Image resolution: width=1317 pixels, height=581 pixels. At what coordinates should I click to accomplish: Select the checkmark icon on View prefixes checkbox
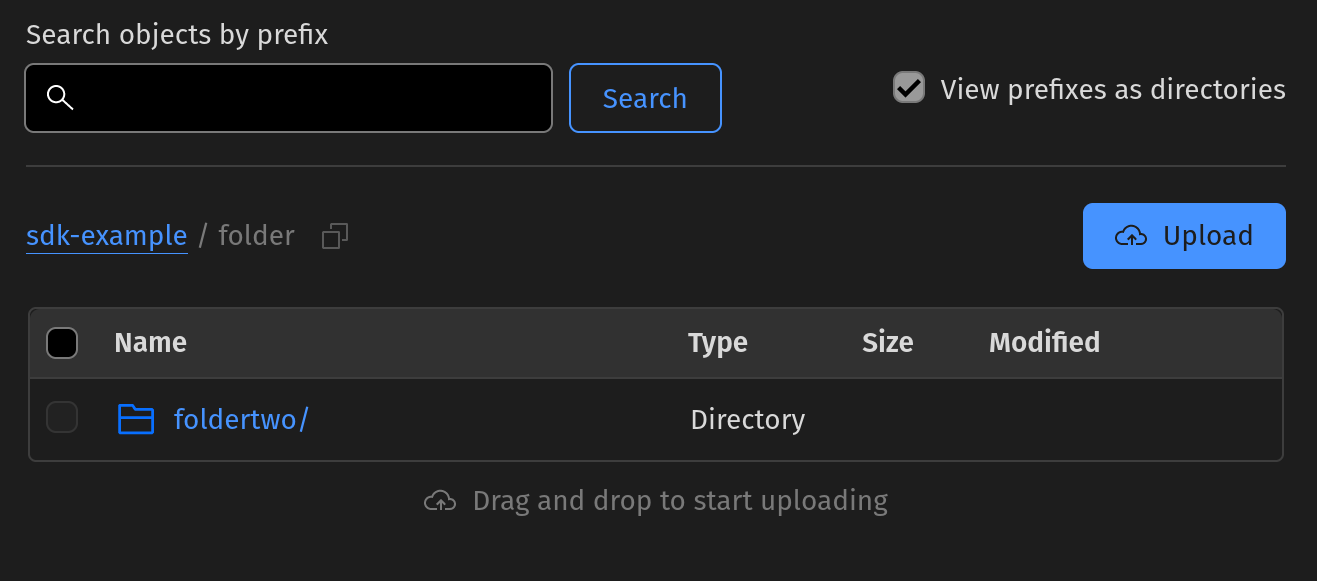(908, 88)
